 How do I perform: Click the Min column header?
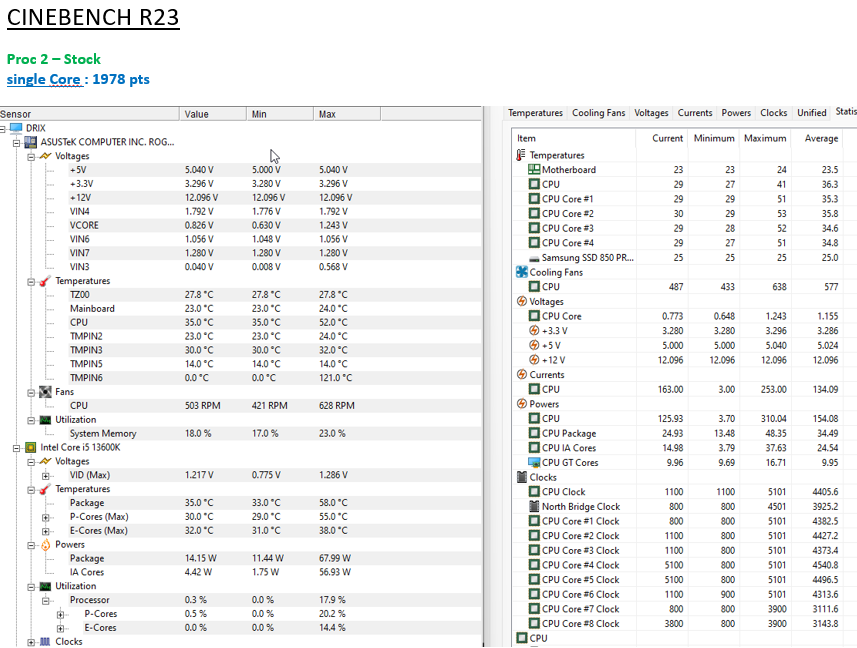click(280, 114)
